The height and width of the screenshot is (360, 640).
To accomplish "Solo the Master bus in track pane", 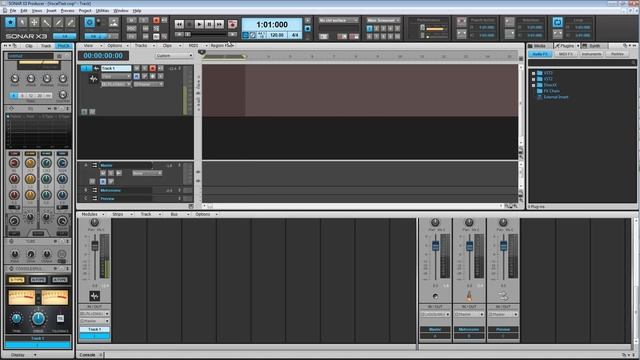I will click(x=111, y=173).
